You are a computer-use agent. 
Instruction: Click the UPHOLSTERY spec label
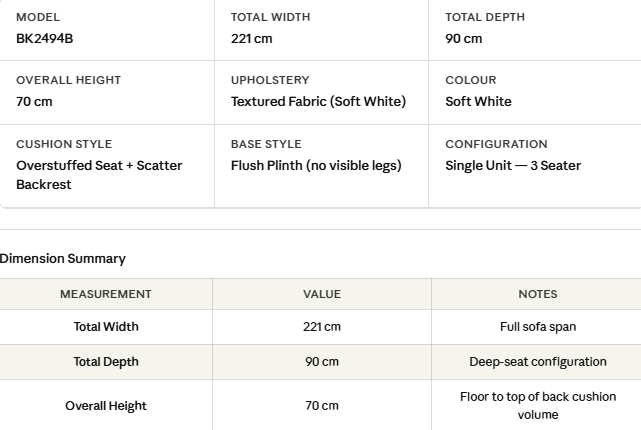click(x=270, y=80)
